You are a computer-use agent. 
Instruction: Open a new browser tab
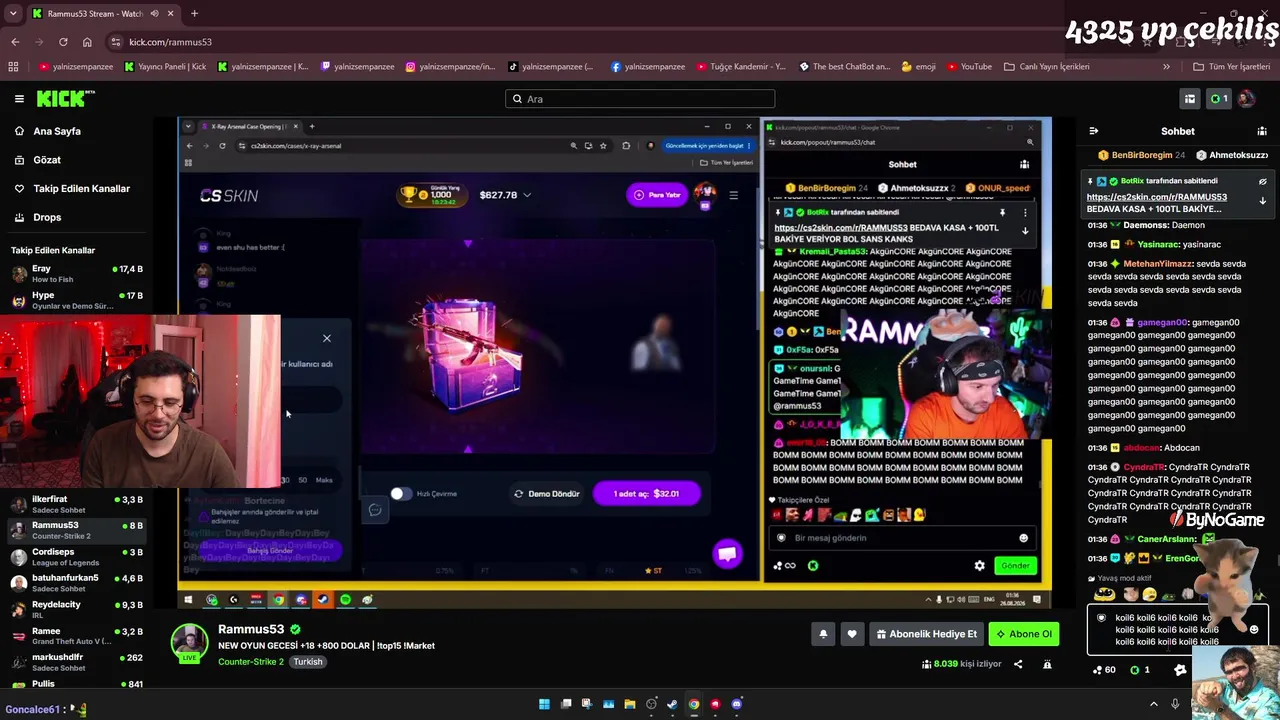tap(194, 14)
